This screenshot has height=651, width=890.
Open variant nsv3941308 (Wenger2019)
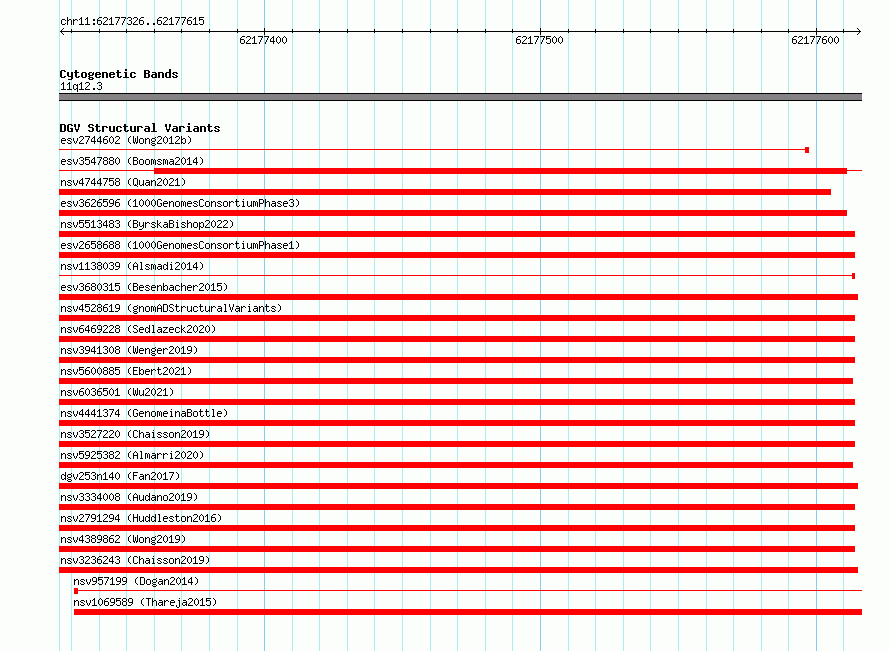[x=129, y=350]
